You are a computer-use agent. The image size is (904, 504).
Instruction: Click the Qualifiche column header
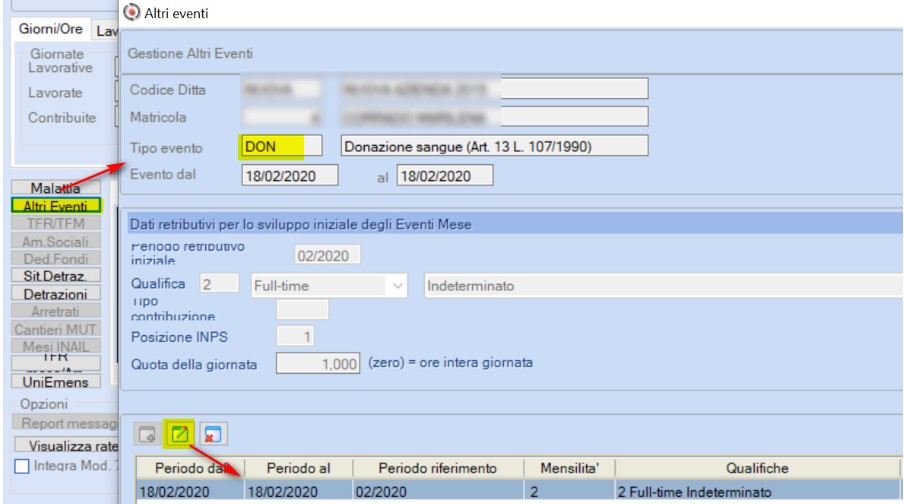758,468
